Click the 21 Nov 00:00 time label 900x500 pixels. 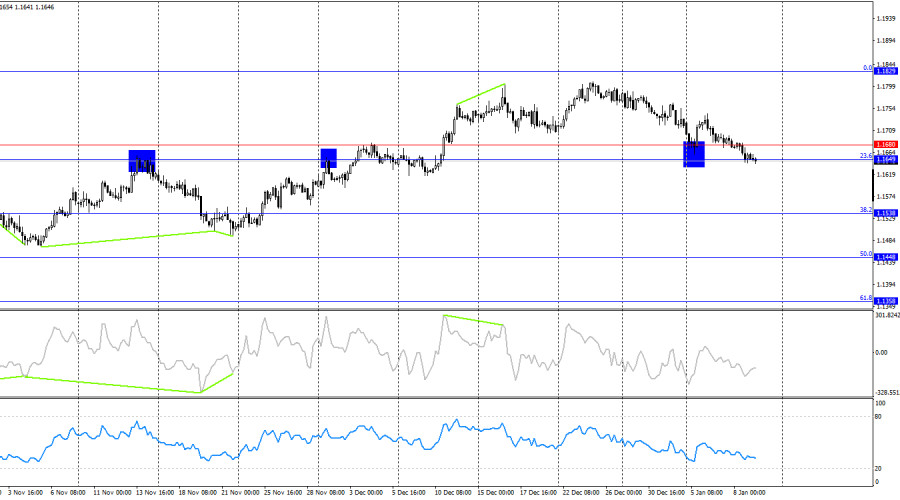(x=240, y=493)
